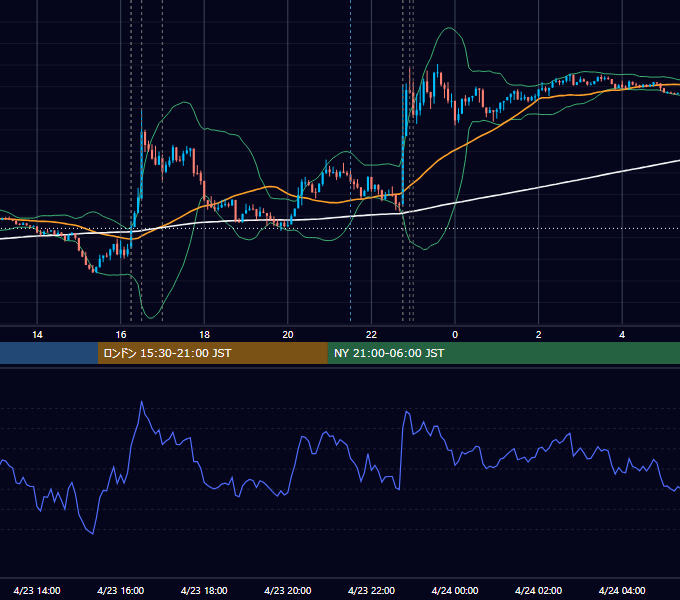Click the blue session bar before ロンドン

(49, 353)
